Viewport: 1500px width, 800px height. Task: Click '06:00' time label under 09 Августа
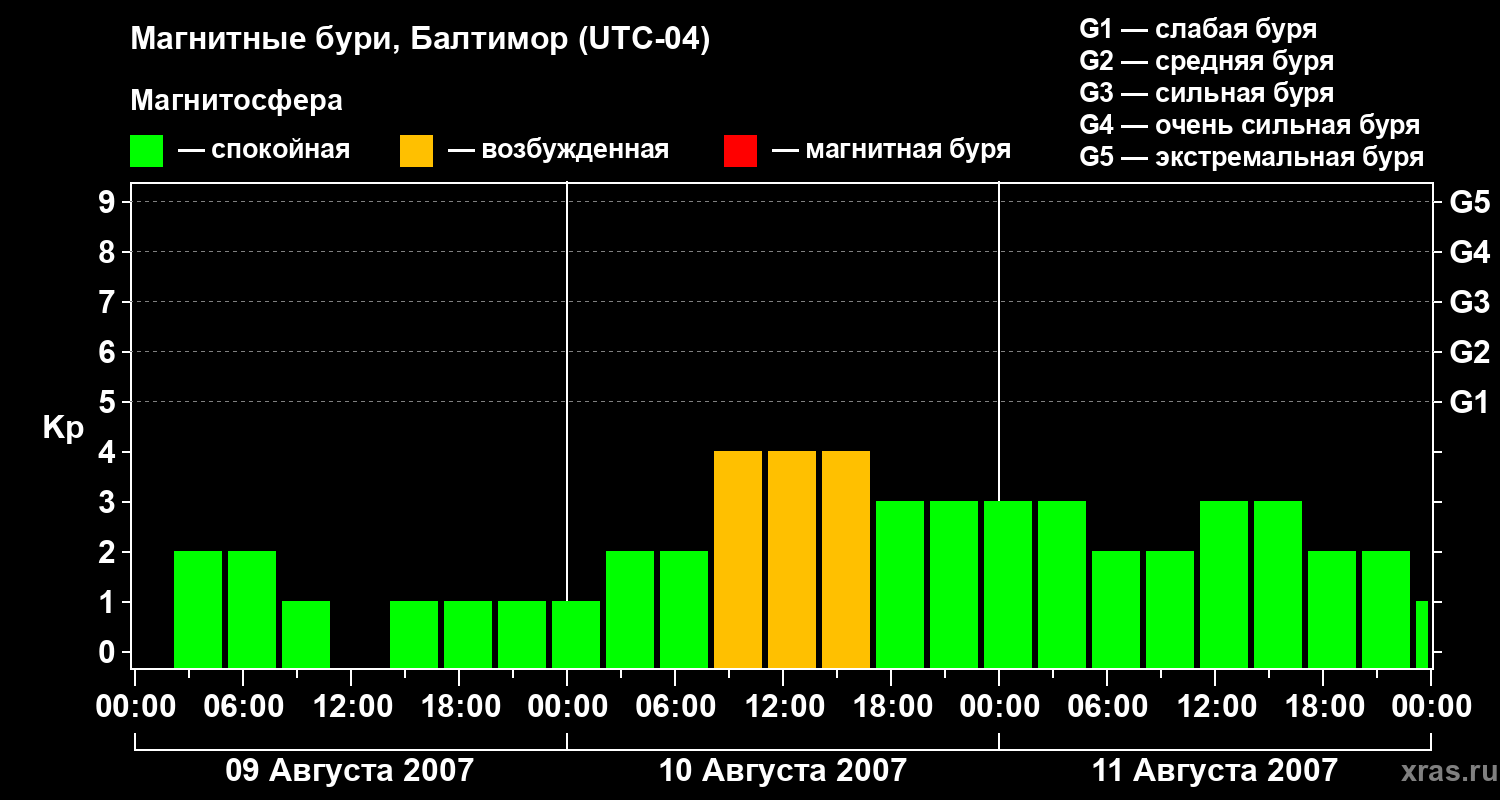(x=243, y=707)
